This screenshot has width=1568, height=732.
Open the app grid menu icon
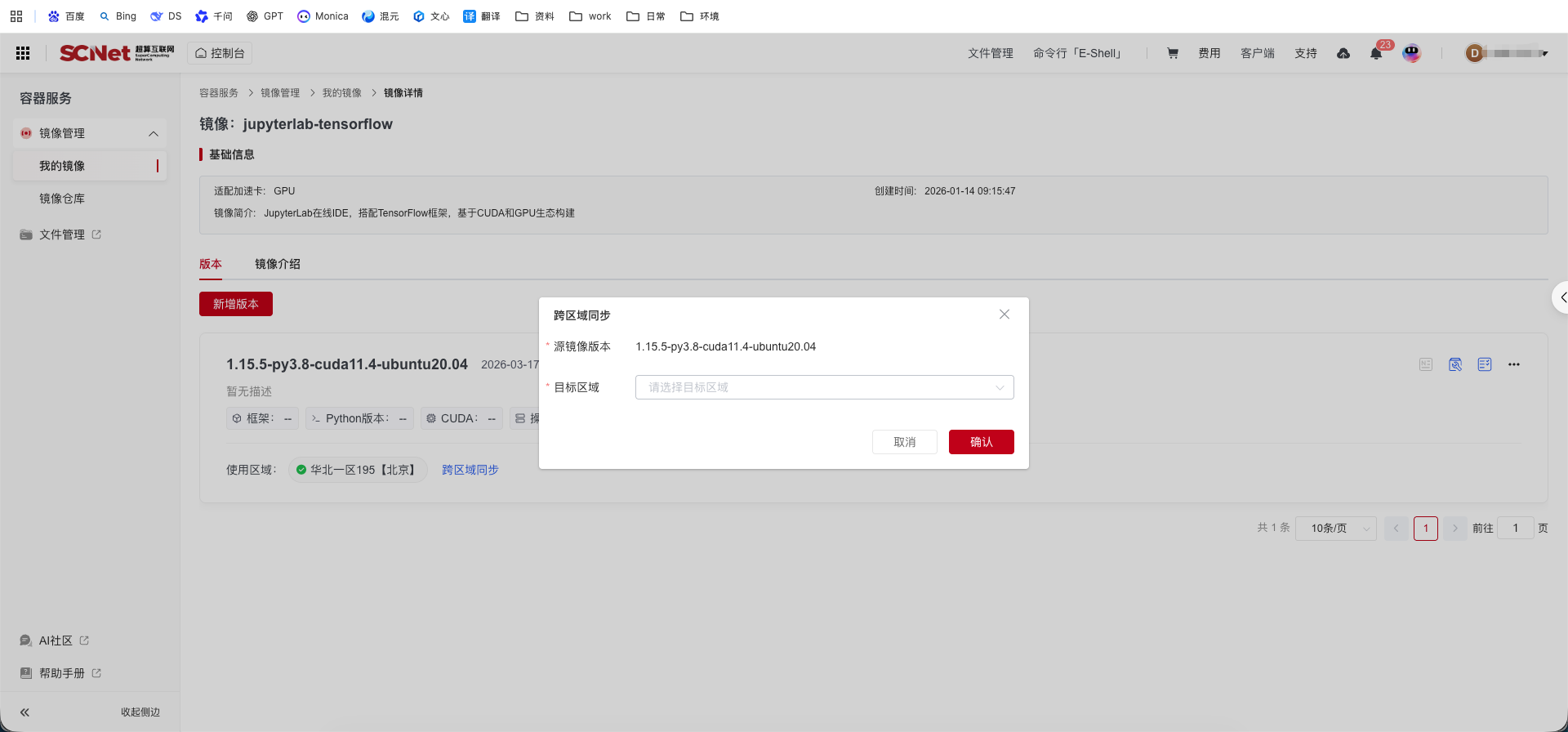[23, 53]
